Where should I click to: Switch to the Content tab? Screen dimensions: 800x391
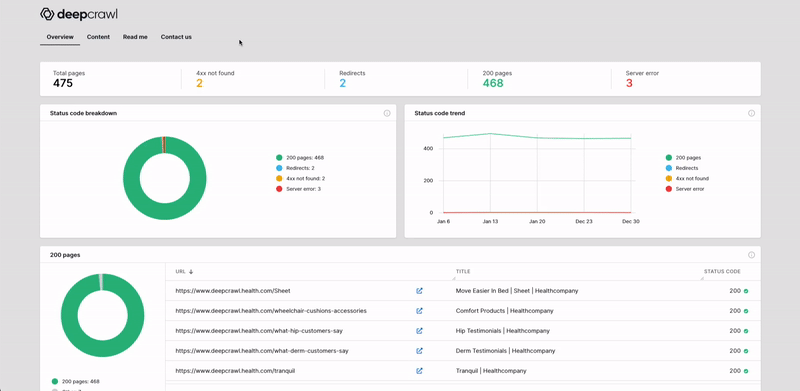[98, 37]
